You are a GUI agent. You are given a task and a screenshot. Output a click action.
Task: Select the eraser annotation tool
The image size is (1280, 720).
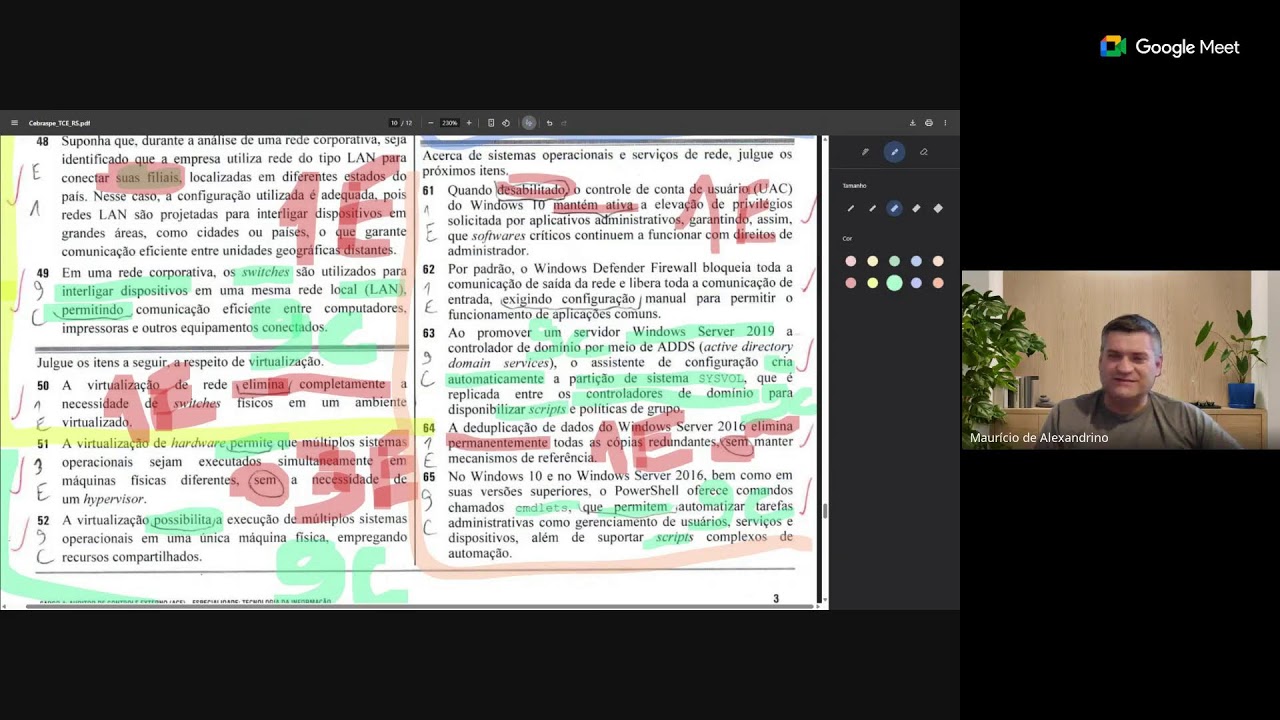(x=923, y=152)
